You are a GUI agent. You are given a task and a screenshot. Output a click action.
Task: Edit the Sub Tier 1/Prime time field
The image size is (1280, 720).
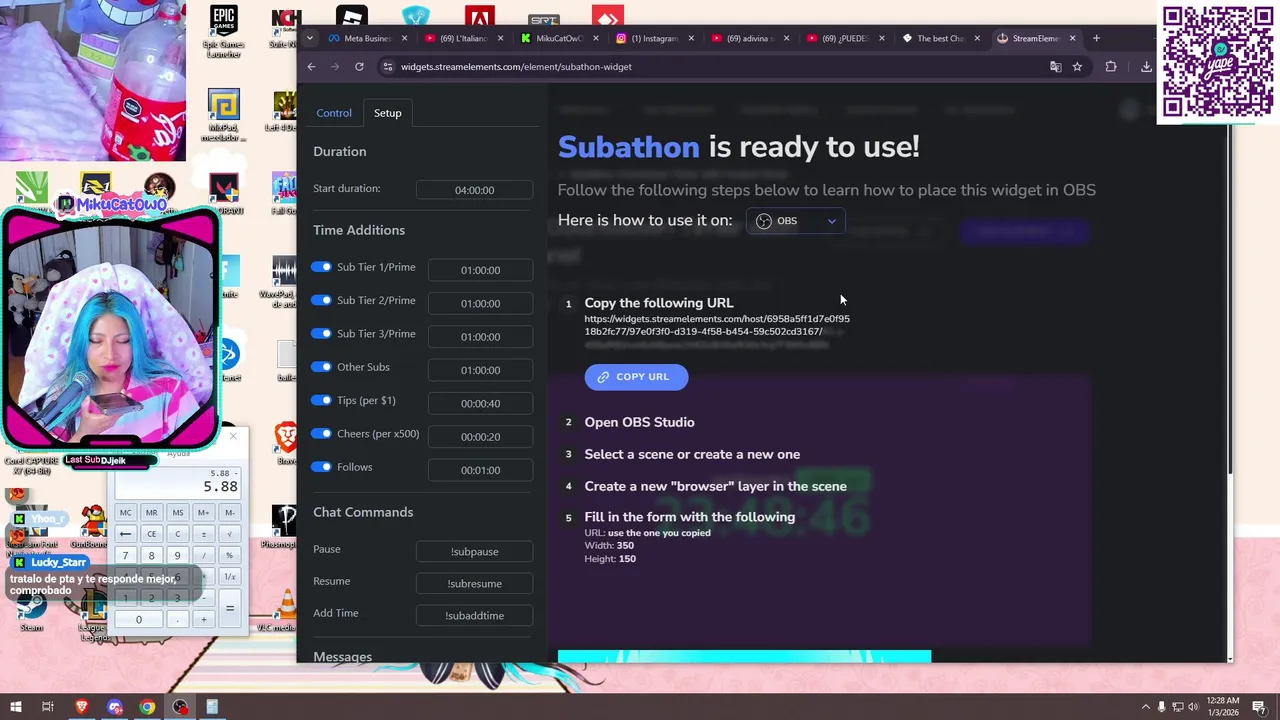(x=480, y=270)
